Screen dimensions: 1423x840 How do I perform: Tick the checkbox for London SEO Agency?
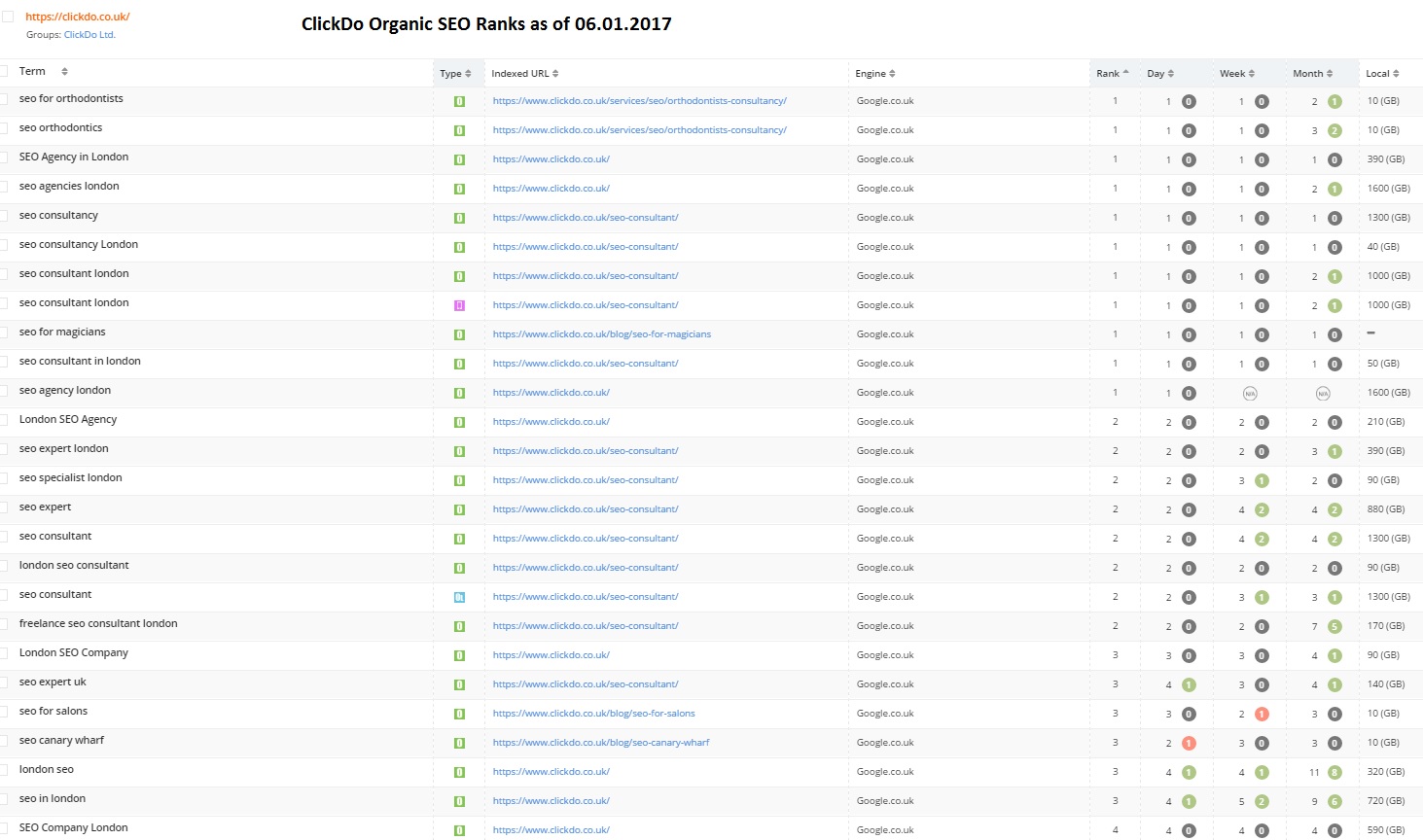pyautogui.click(x=4, y=420)
